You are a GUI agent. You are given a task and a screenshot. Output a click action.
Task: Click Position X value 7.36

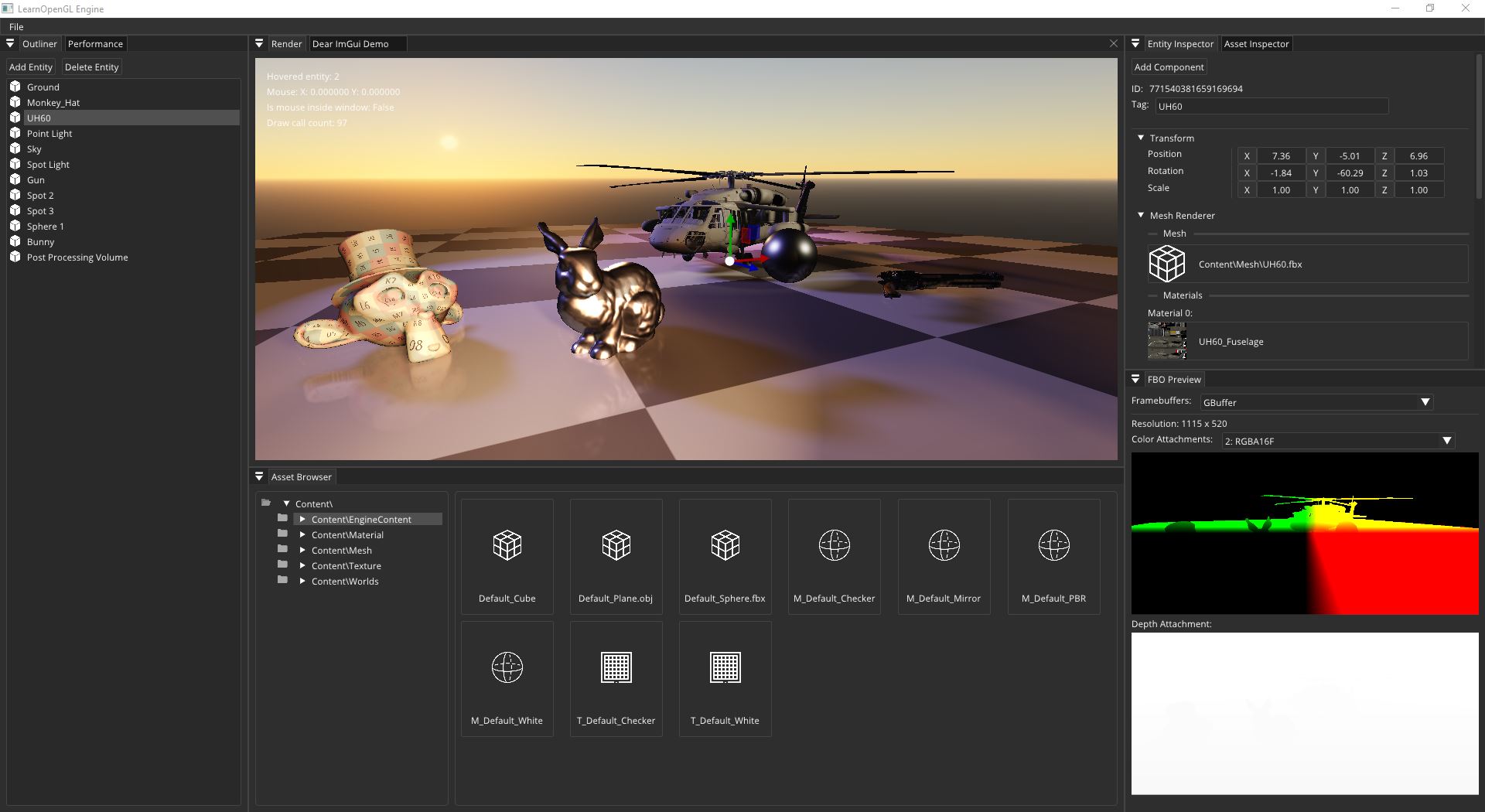point(1281,156)
